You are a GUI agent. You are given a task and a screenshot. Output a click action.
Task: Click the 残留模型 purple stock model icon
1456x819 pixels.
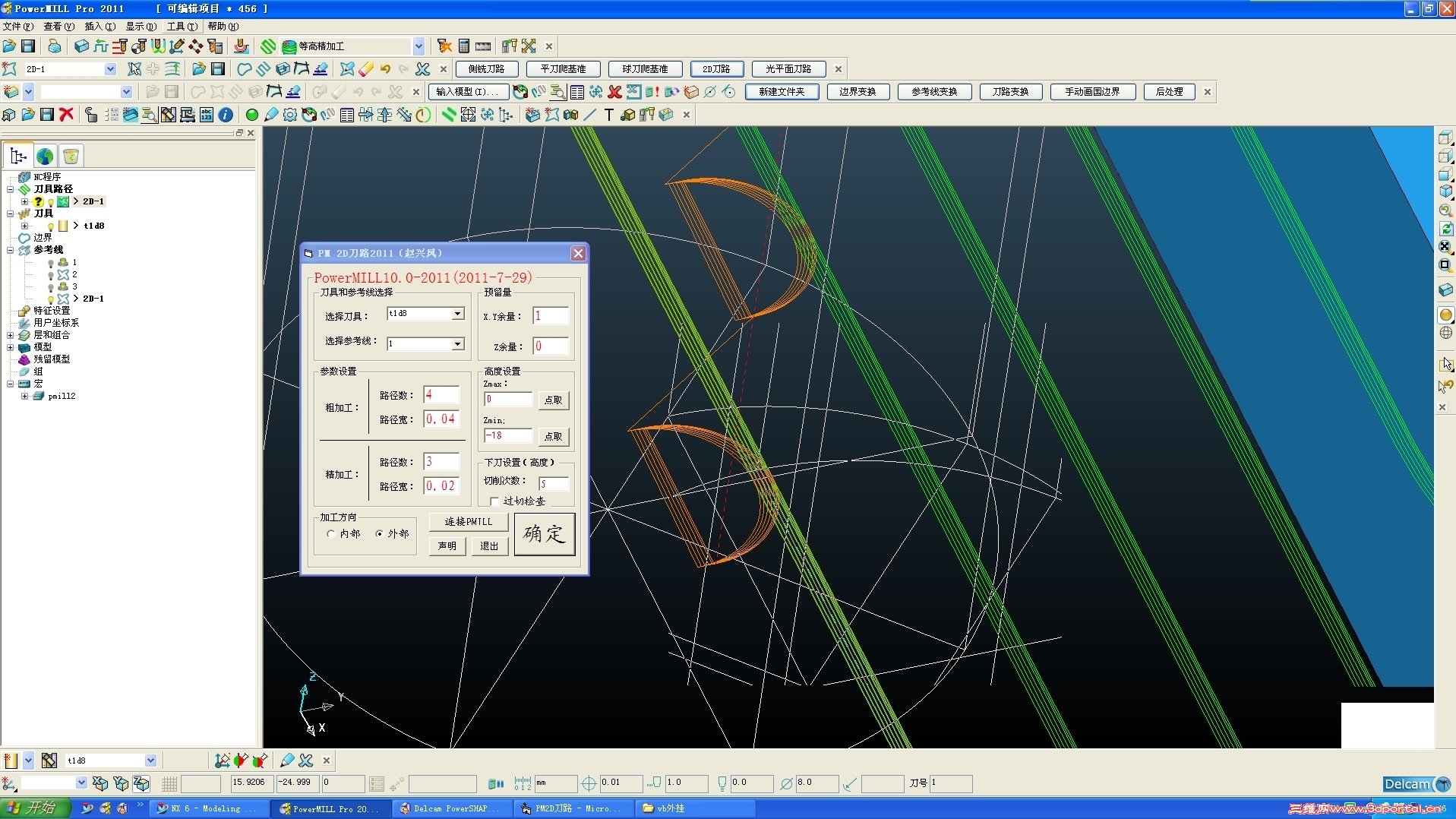coord(24,359)
